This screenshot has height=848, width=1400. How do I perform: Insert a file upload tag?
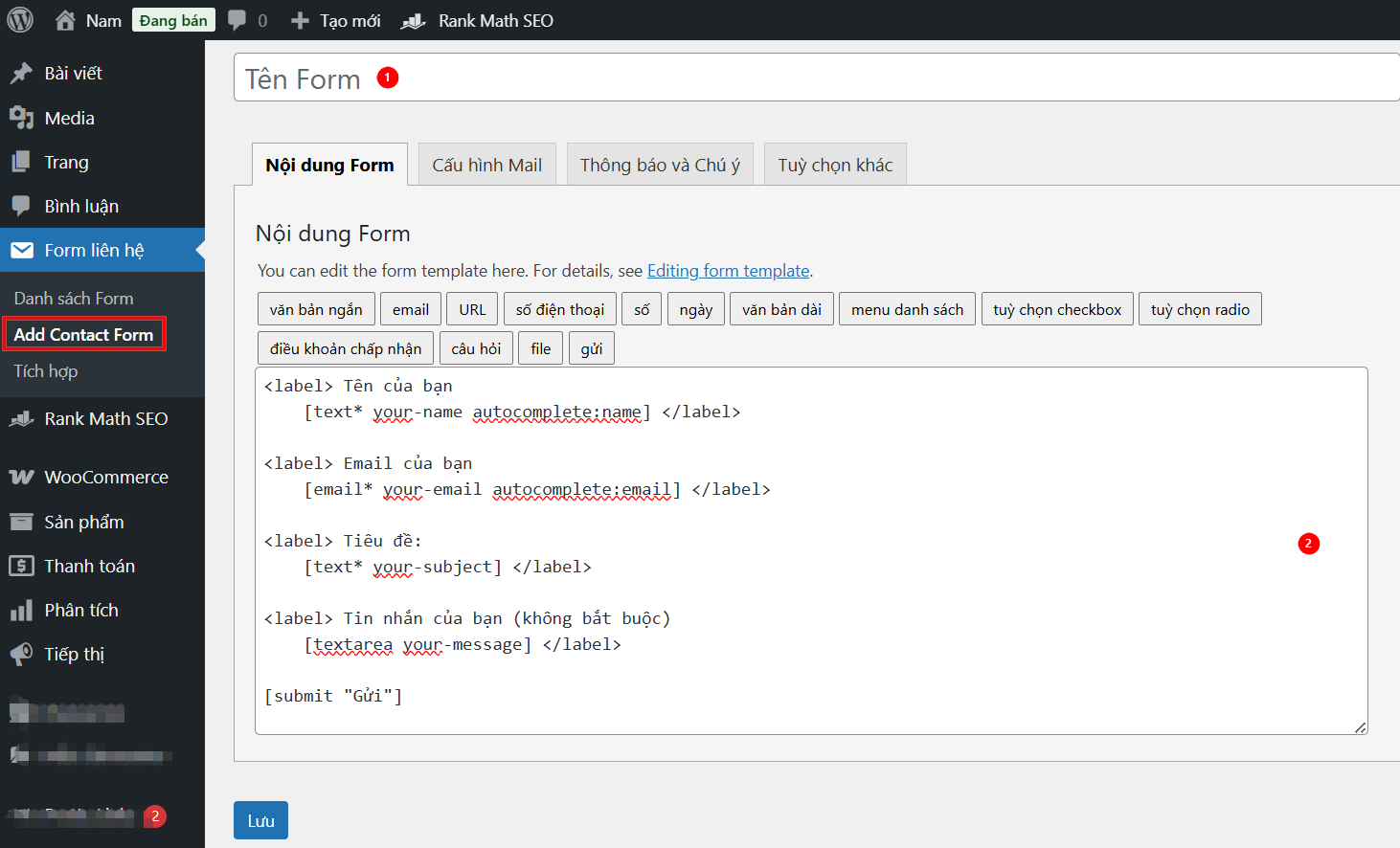pyautogui.click(x=541, y=348)
